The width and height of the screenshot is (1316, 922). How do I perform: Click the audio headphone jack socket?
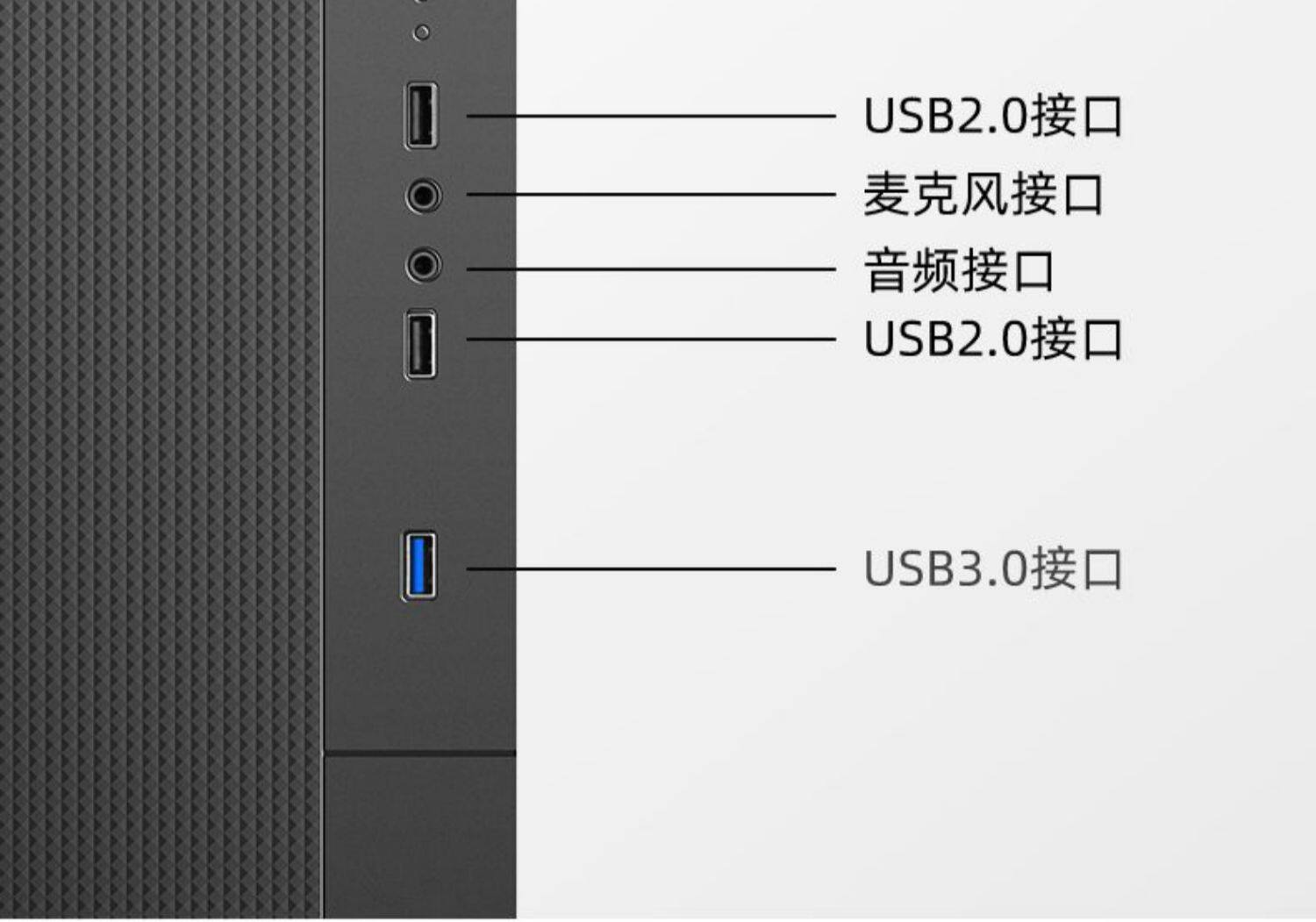tap(423, 265)
